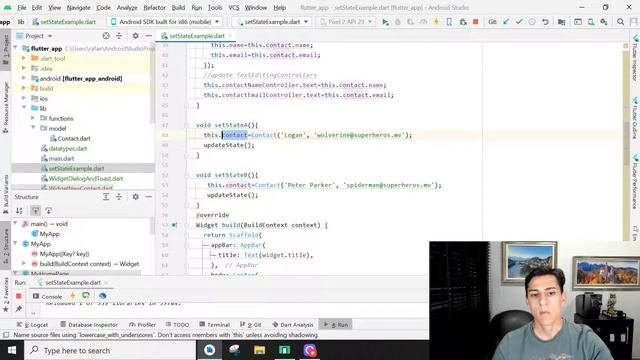Collapse all in Project panel toolbar

tap(119, 36)
